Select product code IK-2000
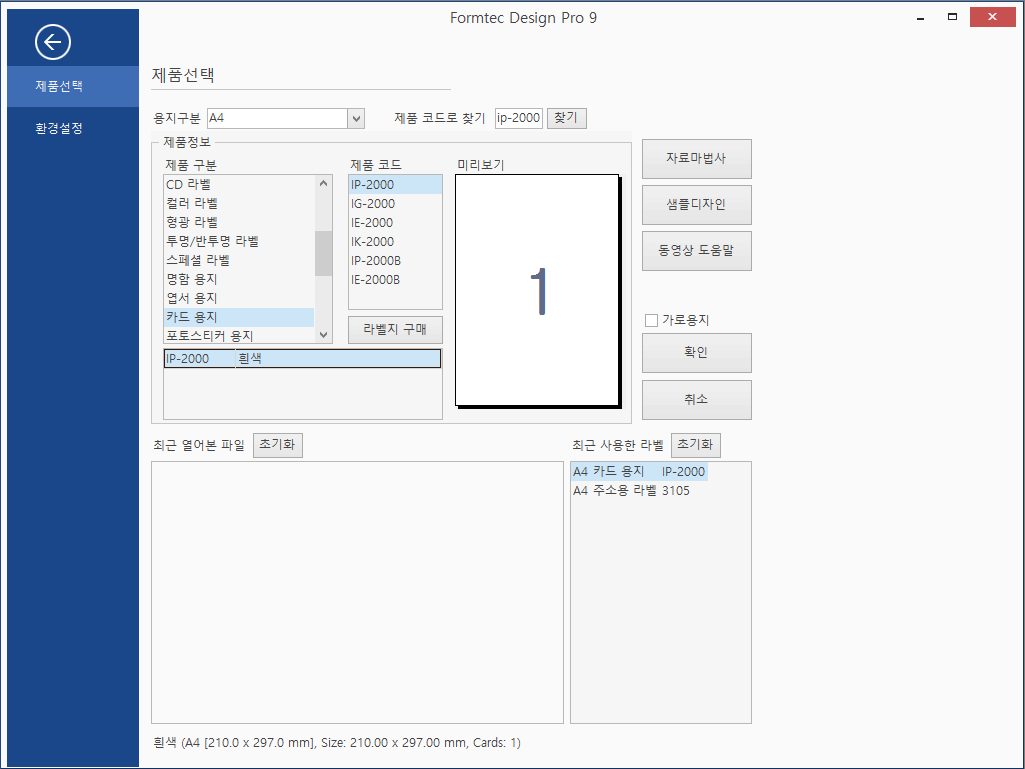This screenshot has width=1025, height=769. (395, 241)
